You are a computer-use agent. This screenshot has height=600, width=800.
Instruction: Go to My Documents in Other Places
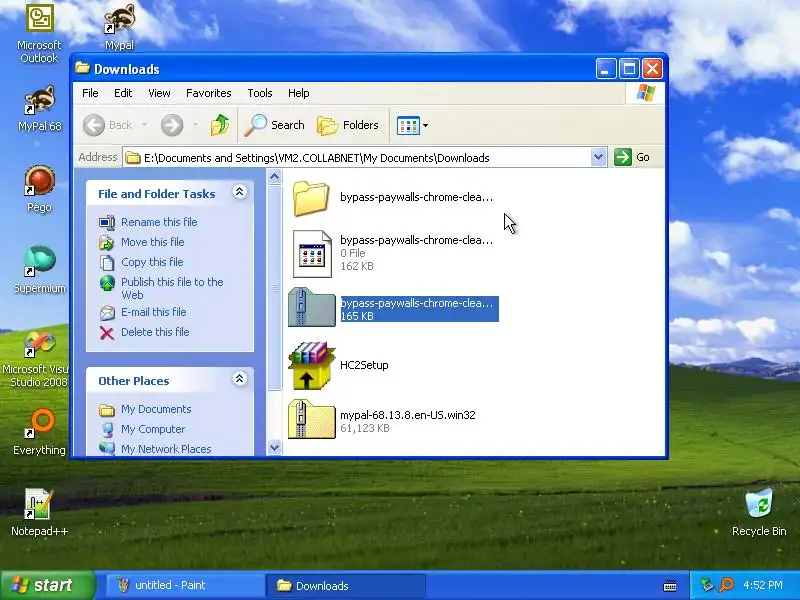156,409
